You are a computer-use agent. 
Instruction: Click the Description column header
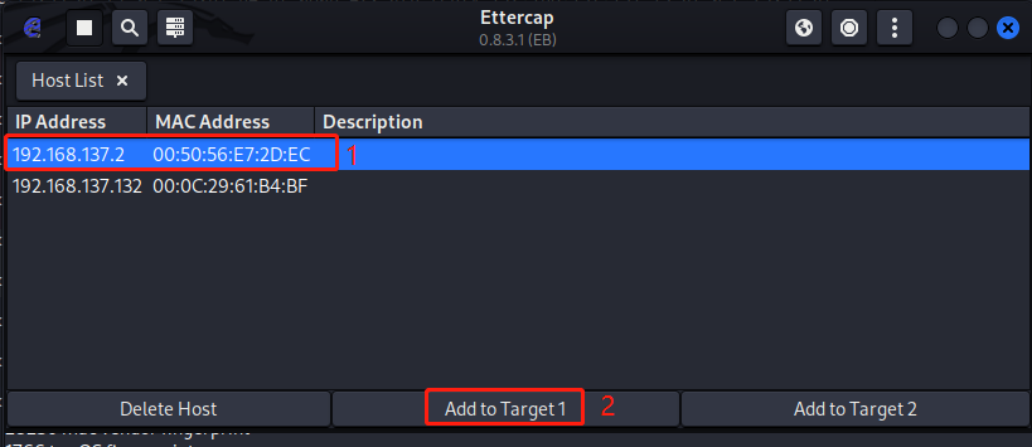(373, 122)
